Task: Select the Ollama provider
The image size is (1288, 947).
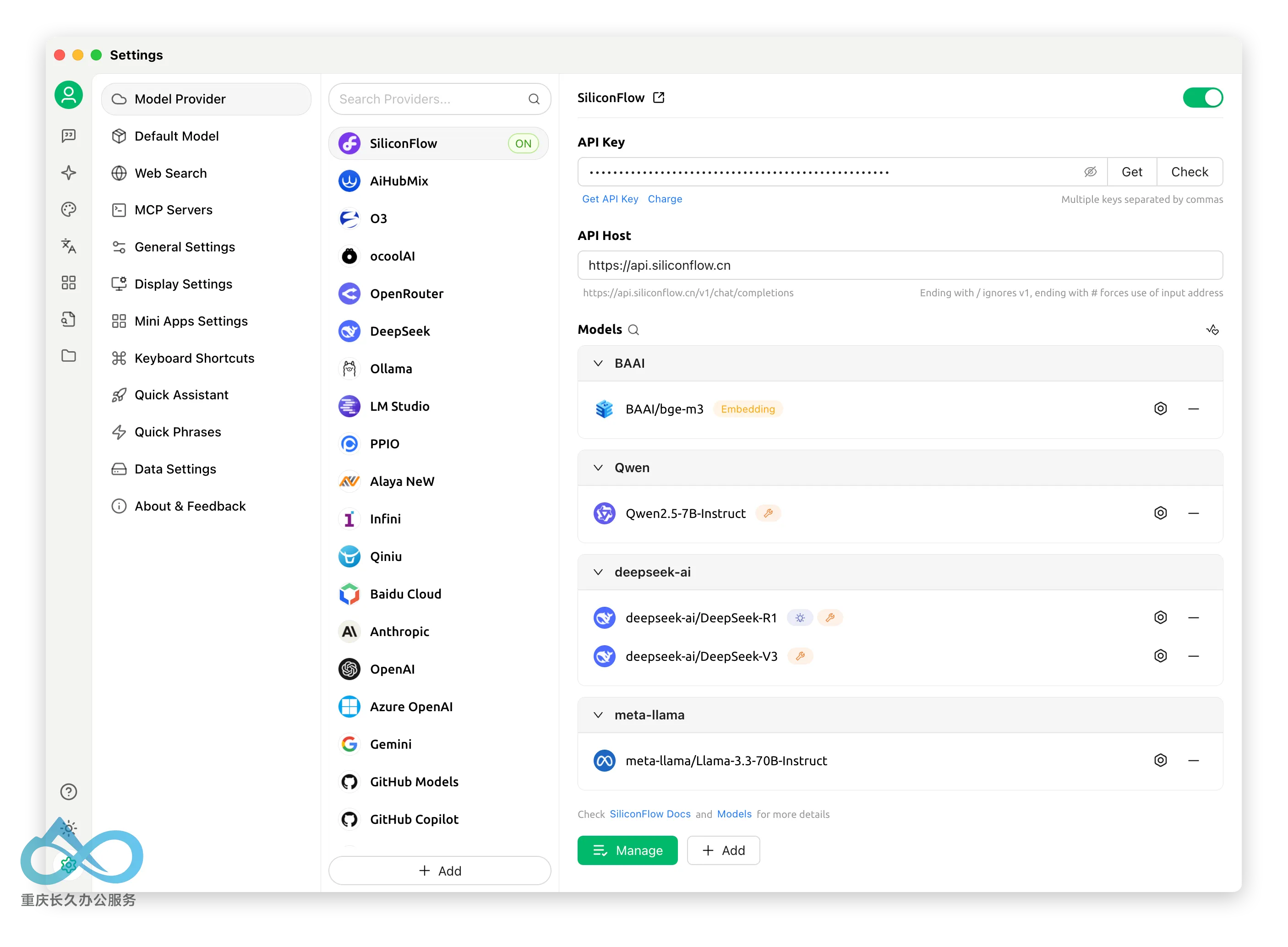Action: 438,369
